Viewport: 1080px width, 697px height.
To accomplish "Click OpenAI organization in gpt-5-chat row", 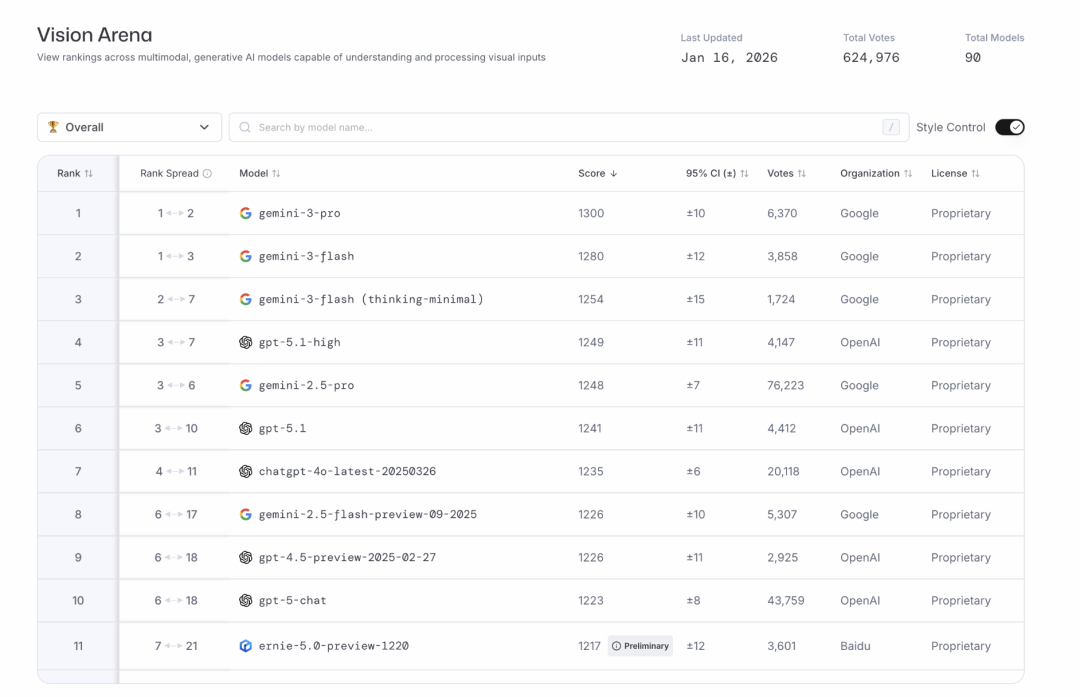I will 860,601.
